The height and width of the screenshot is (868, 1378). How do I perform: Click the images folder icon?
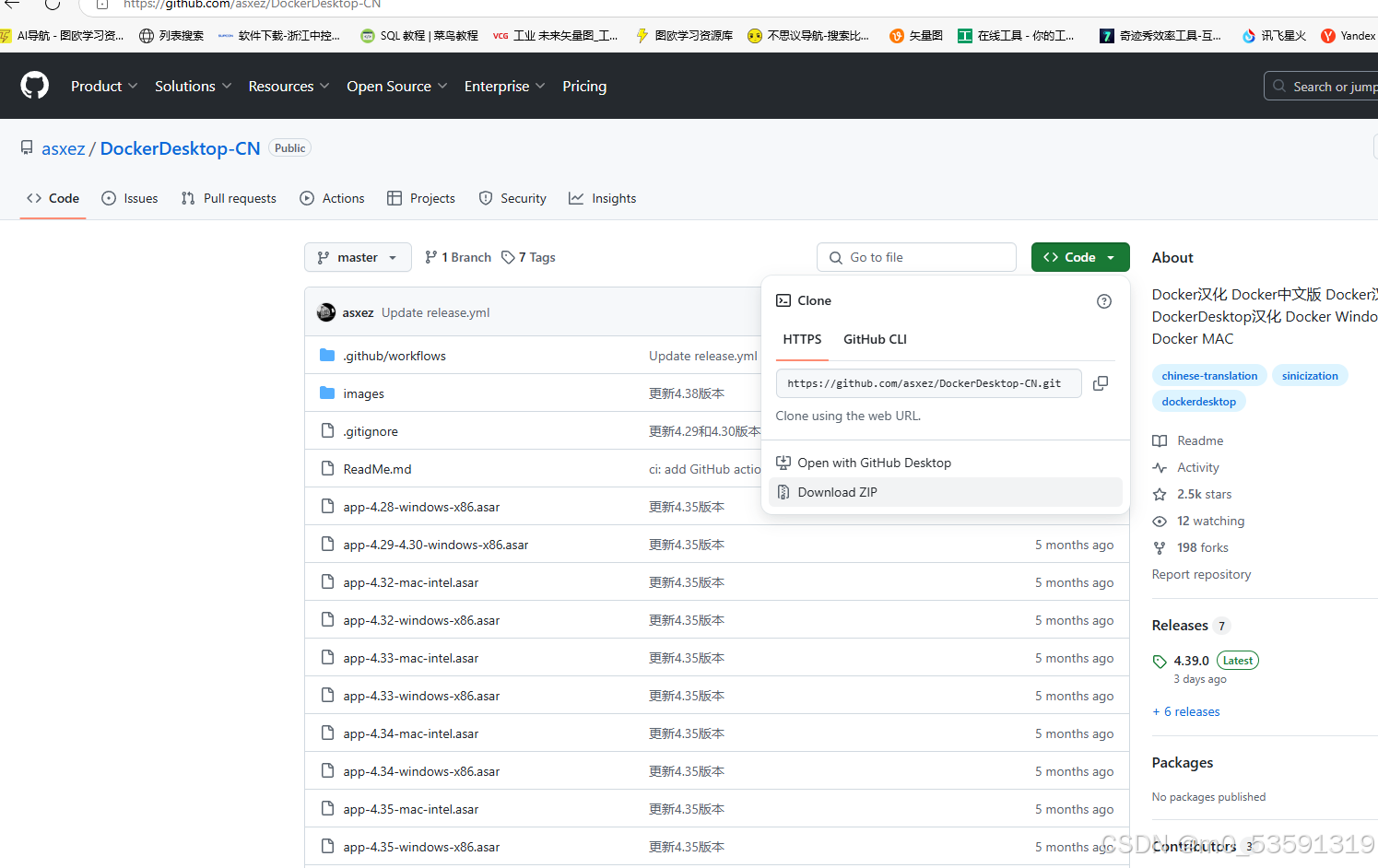(x=327, y=393)
